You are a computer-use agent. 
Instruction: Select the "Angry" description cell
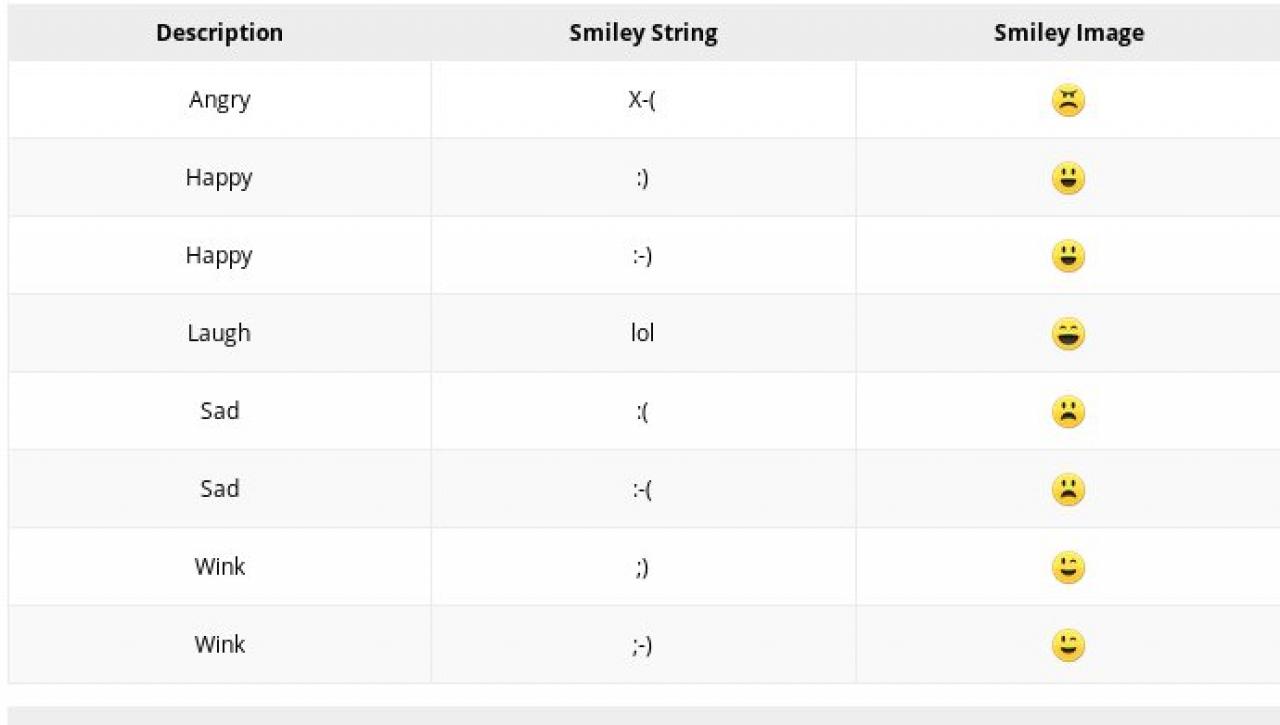point(219,100)
